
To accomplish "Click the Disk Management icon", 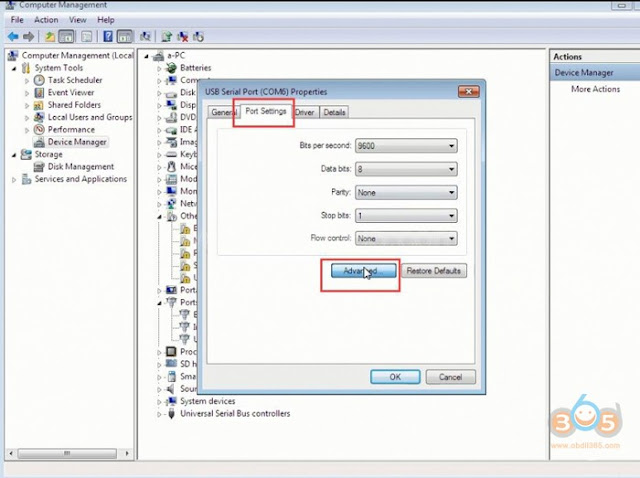I will point(39,167).
